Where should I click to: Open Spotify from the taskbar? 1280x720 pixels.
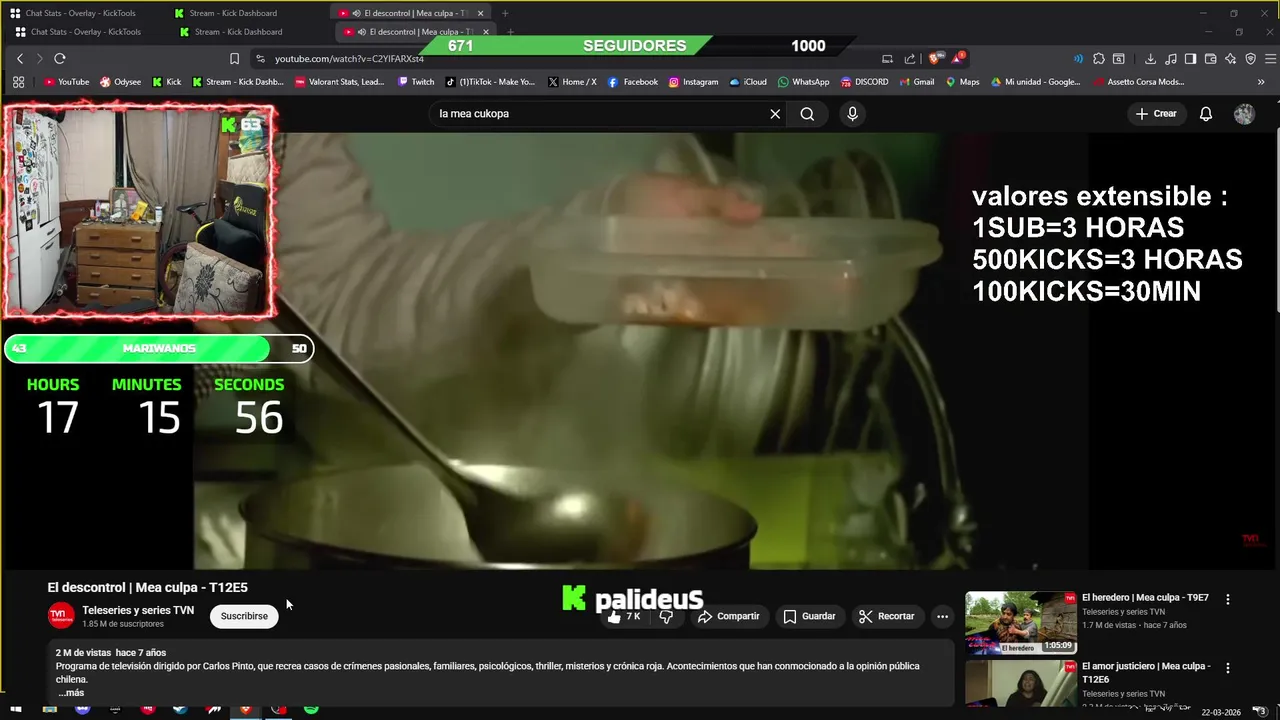(311, 709)
